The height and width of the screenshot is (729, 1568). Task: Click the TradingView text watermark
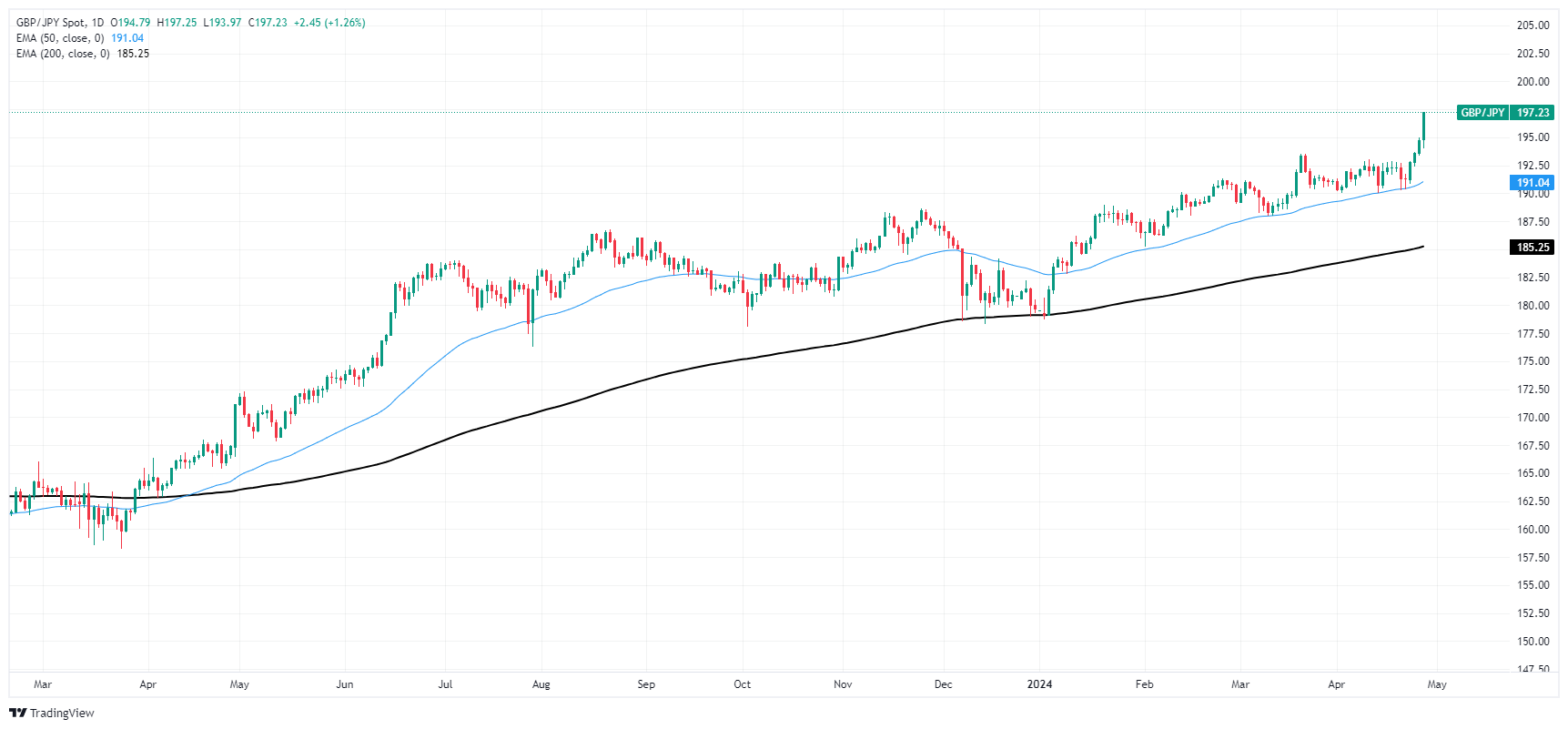[x=62, y=713]
